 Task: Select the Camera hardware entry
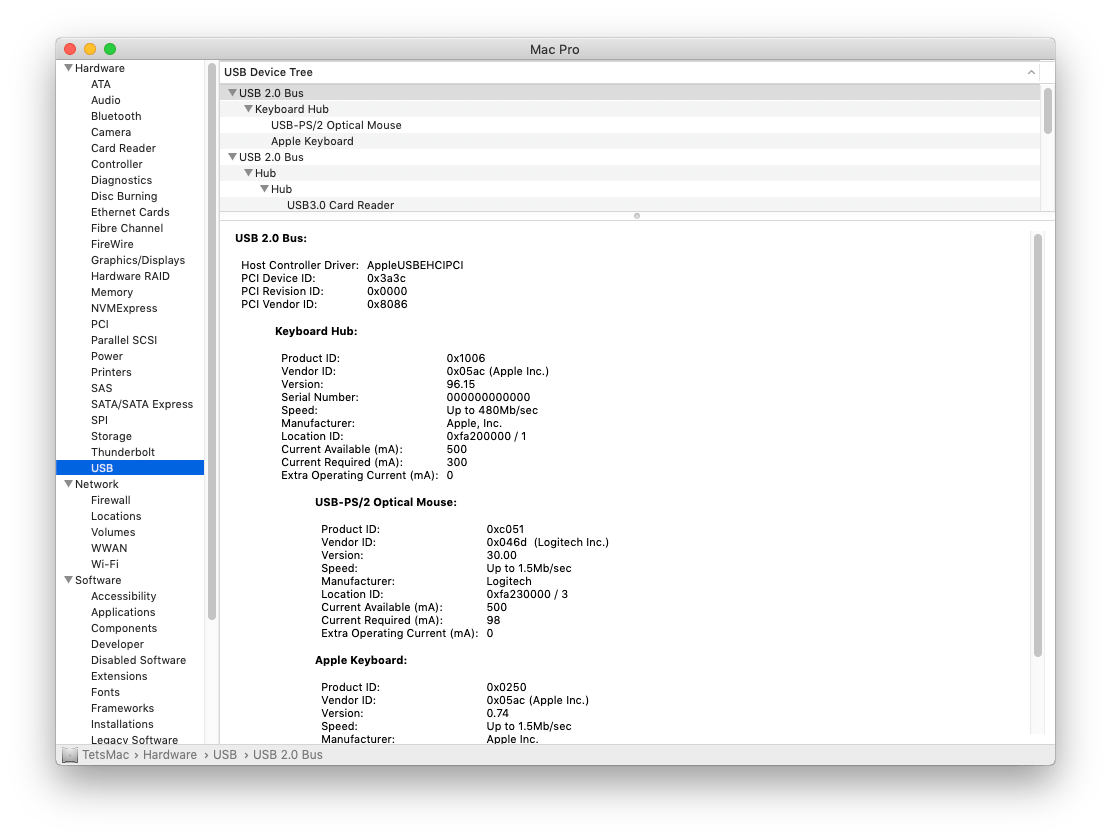click(110, 132)
